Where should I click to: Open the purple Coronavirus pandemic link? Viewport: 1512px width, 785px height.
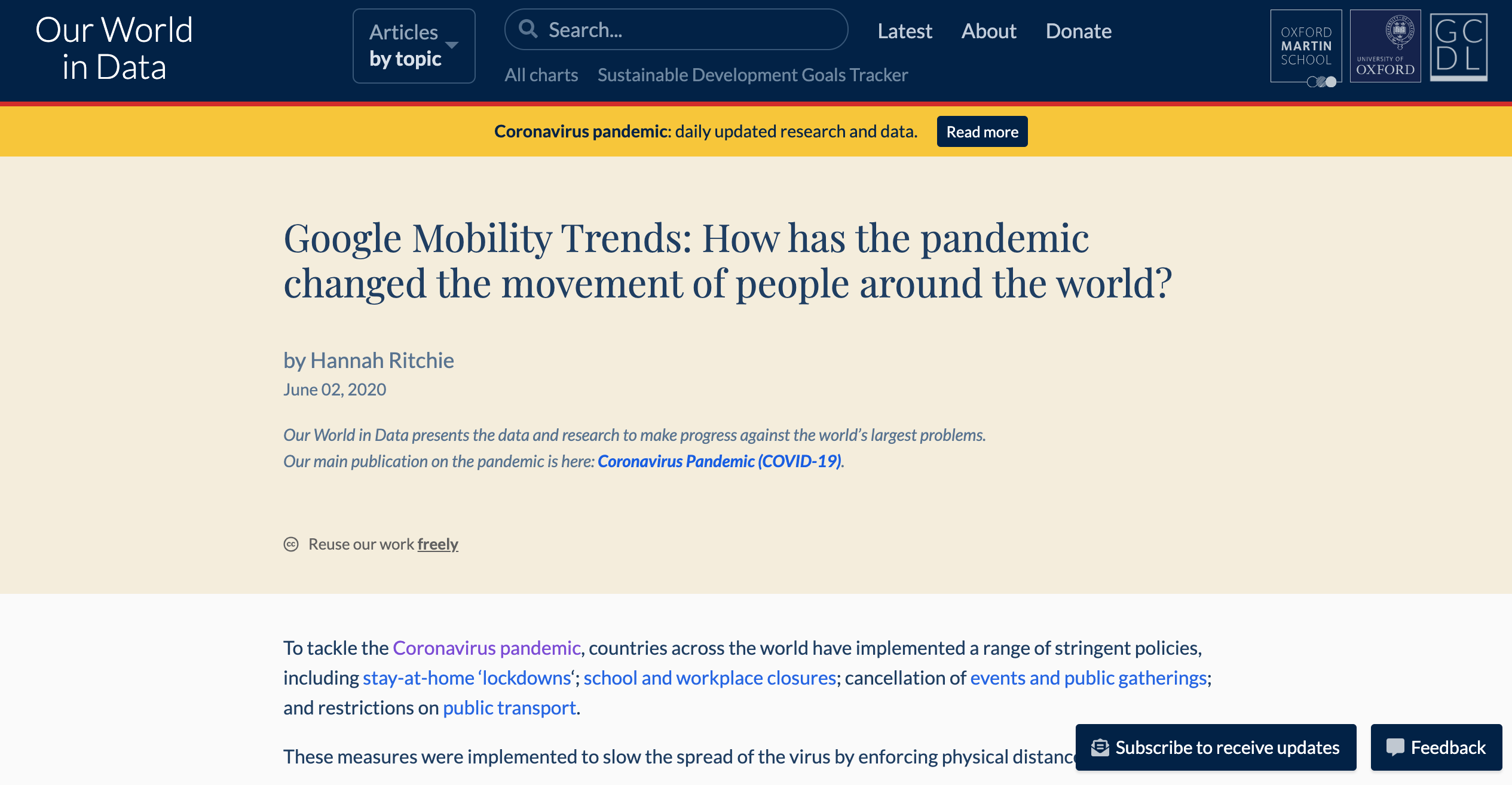coord(486,648)
